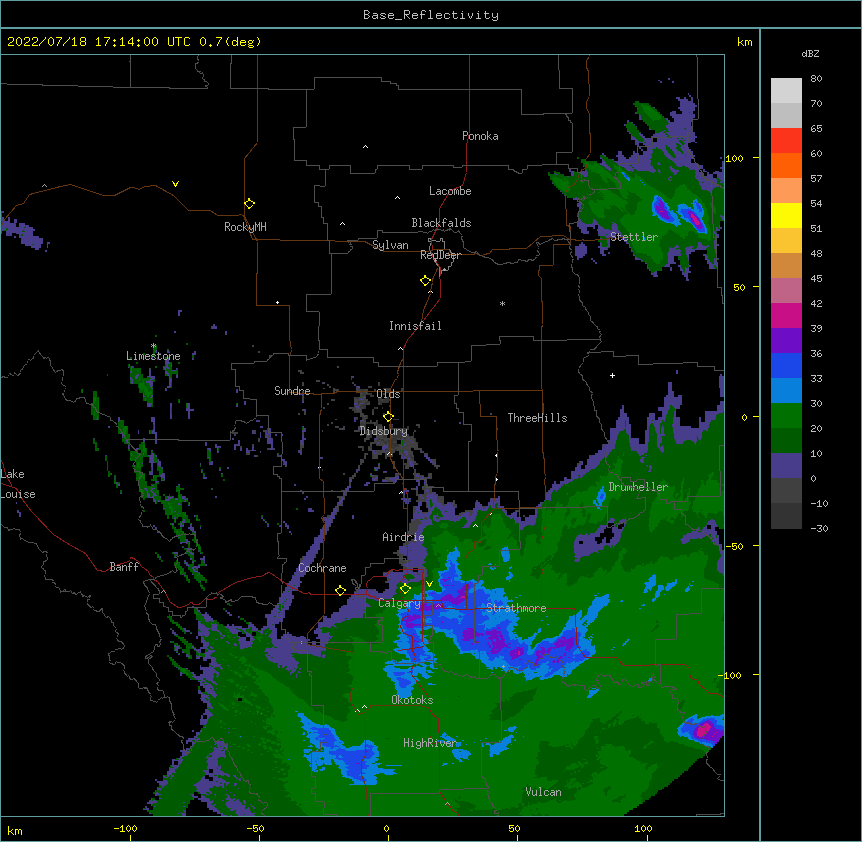The height and width of the screenshot is (842, 862).
Task: Click the 80 dBZ legend value
Action: [x=816, y=79]
